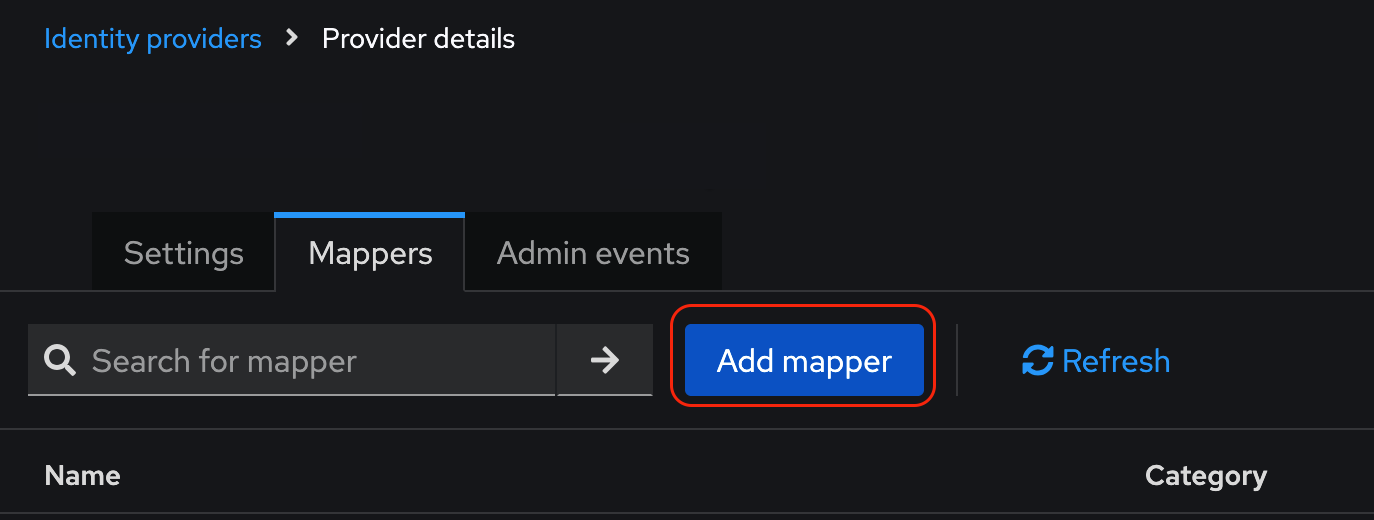Image resolution: width=1374 pixels, height=520 pixels.
Task: Switch to the Admin events tab
Action: click(x=593, y=253)
